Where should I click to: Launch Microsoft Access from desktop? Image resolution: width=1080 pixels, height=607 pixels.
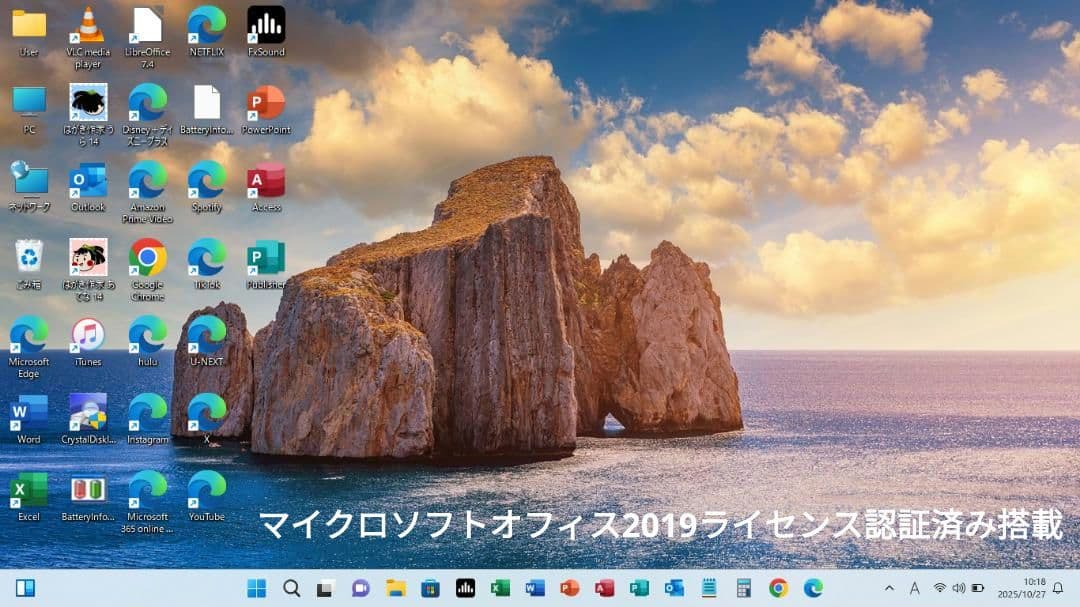pyautogui.click(x=264, y=183)
